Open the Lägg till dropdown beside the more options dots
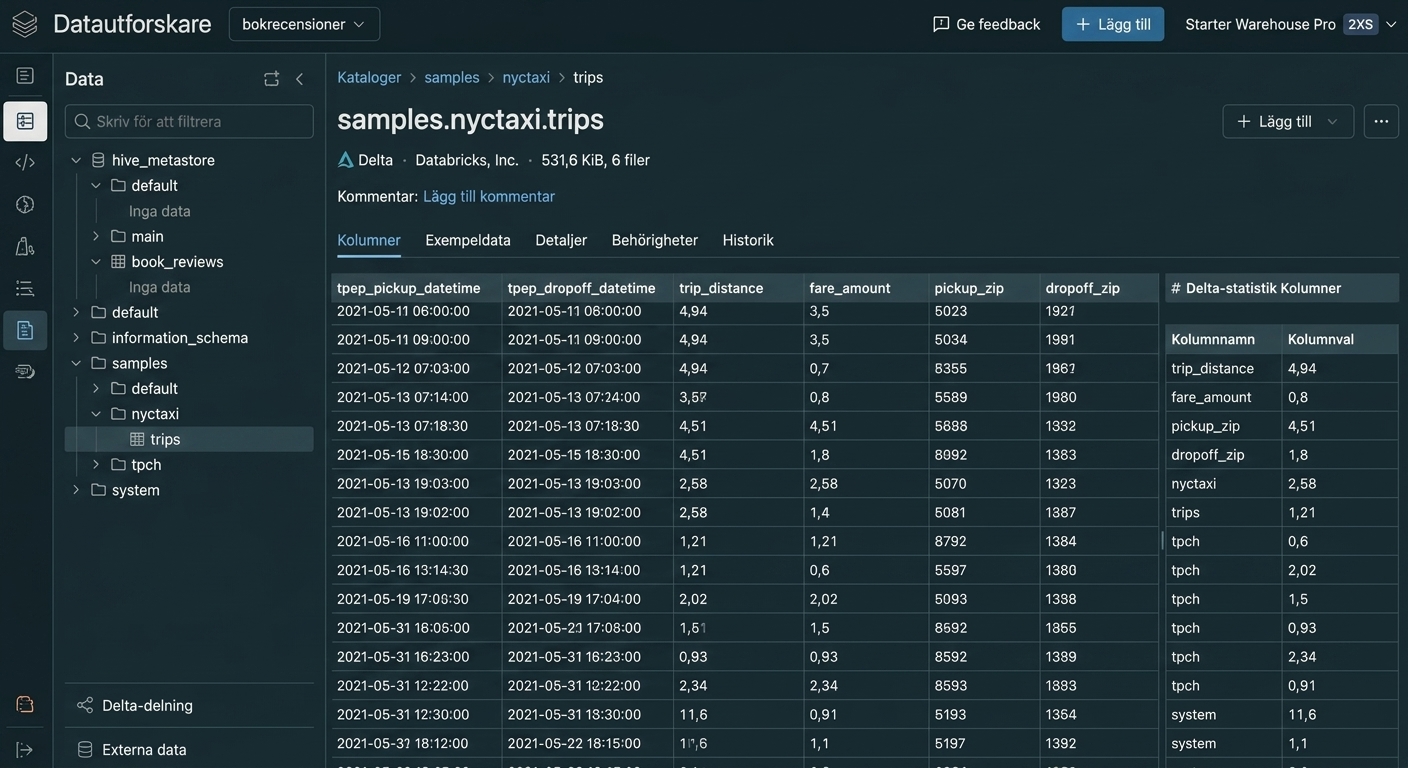Screen dimensions: 1408x768 tap(1288, 121)
